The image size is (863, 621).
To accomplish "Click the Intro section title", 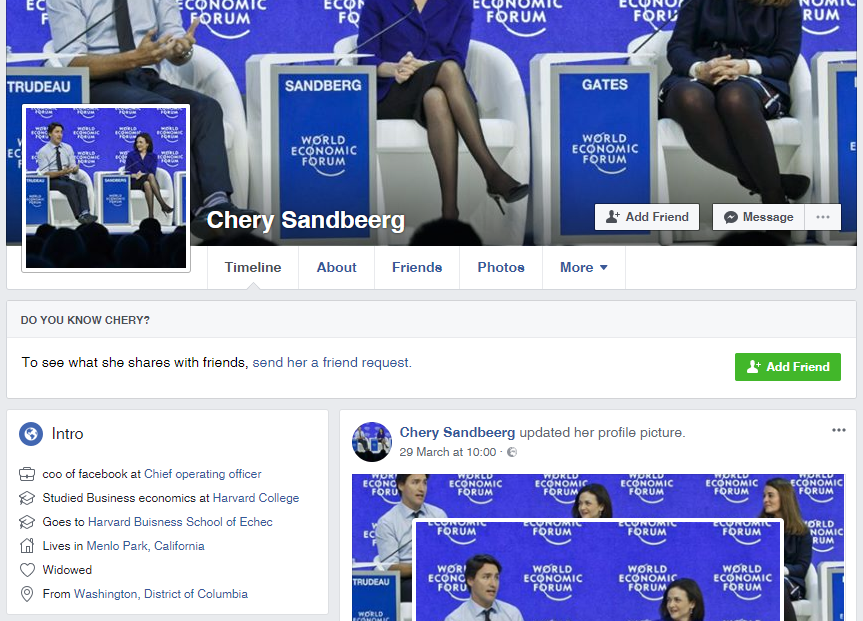I will pos(67,434).
